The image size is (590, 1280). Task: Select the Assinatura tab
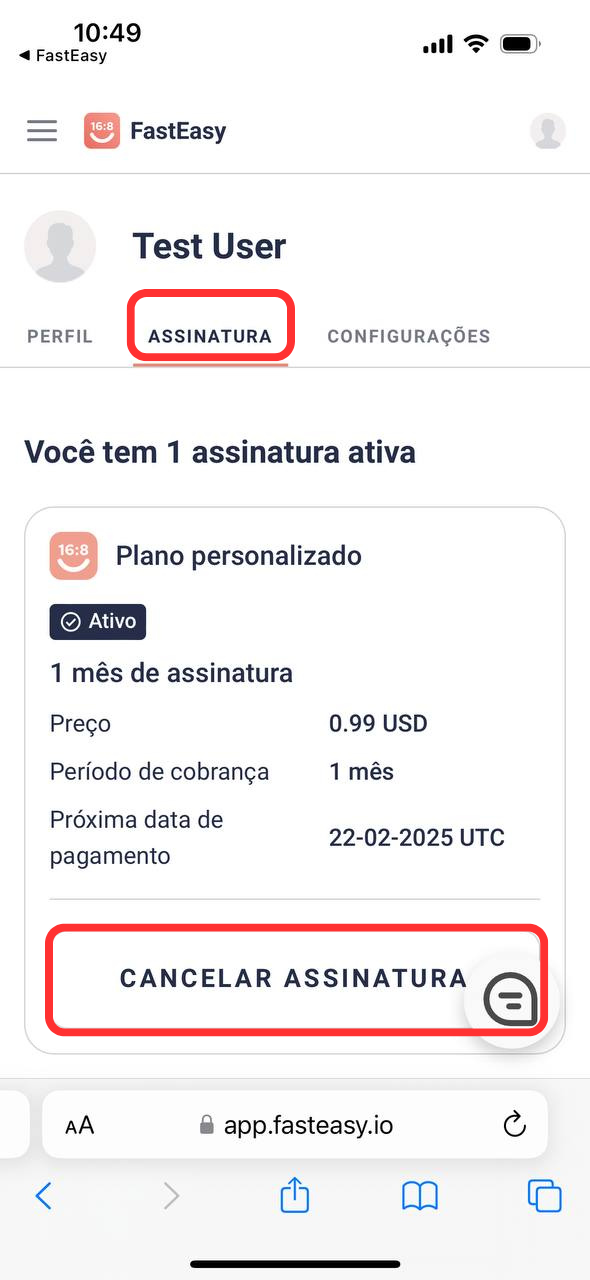click(x=210, y=336)
